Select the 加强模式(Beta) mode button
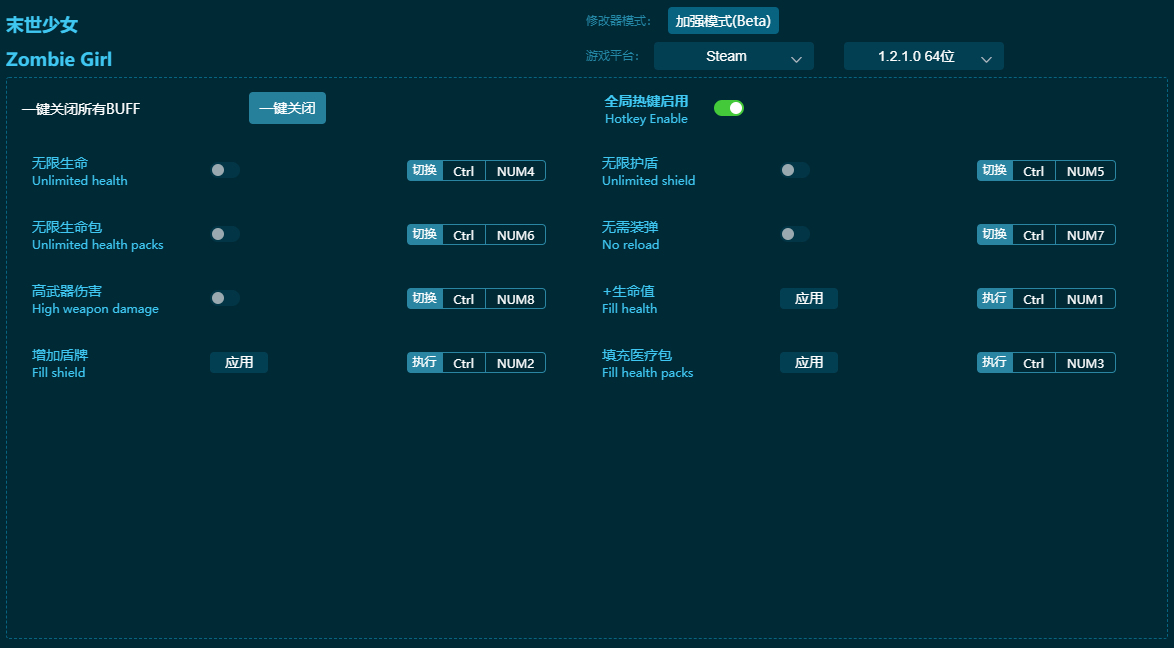 coord(723,21)
